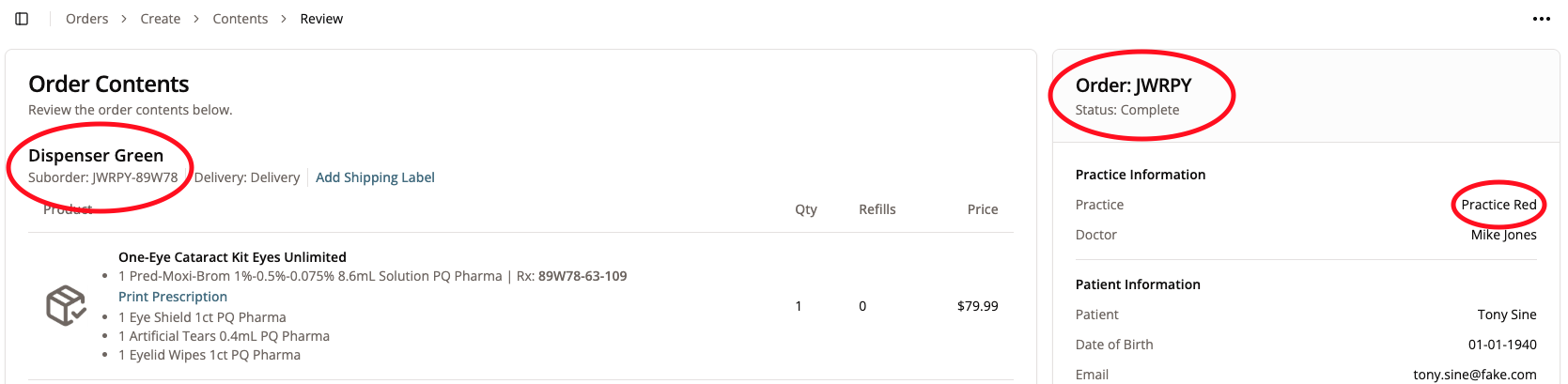The width and height of the screenshot is (1568, 384).
Task: Click the Order Contents heading
Action: (109, 84)
